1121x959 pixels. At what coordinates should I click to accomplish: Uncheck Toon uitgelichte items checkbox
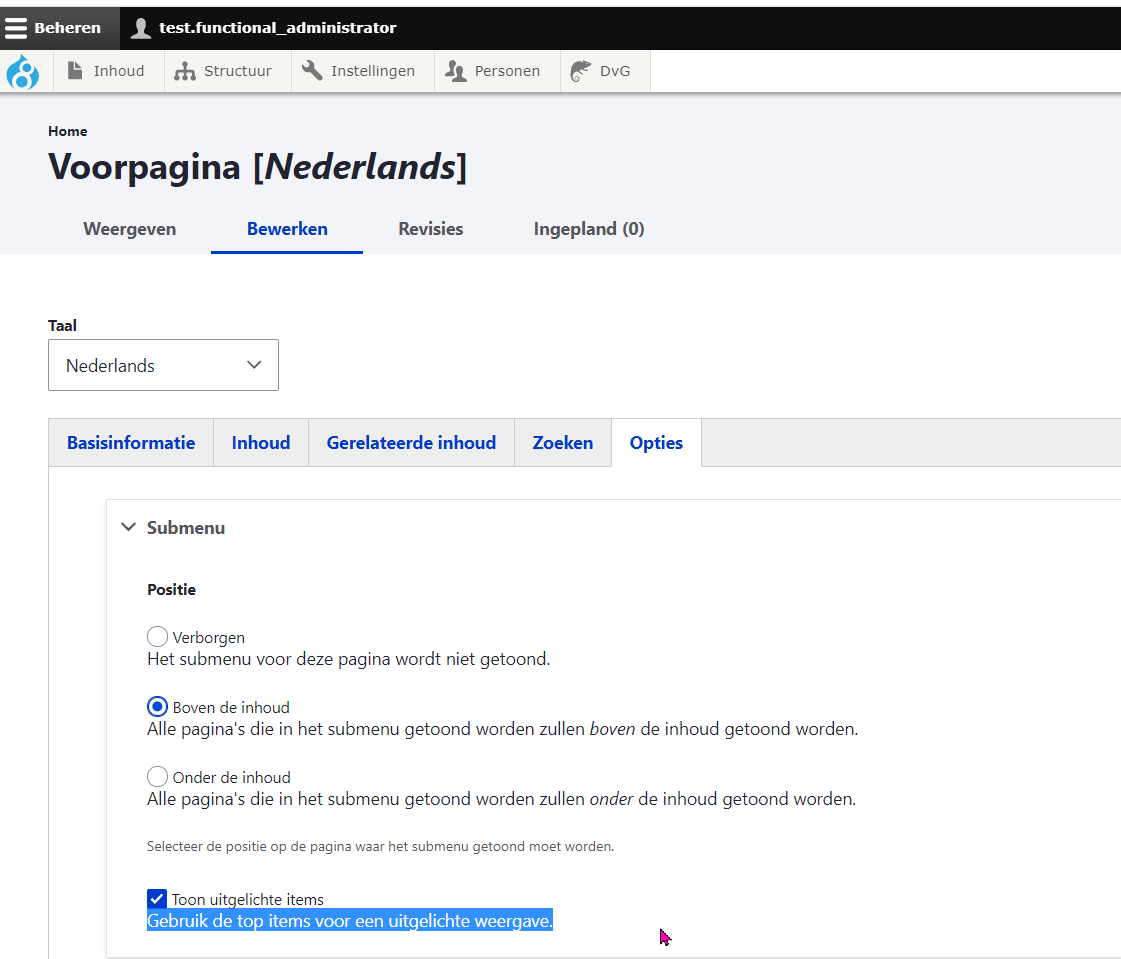click(x=157, y=899)
